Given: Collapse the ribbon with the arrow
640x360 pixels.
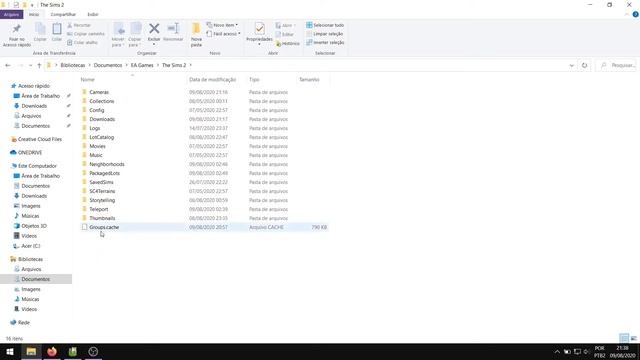Looking at the screenshot, I should (627, 14).
